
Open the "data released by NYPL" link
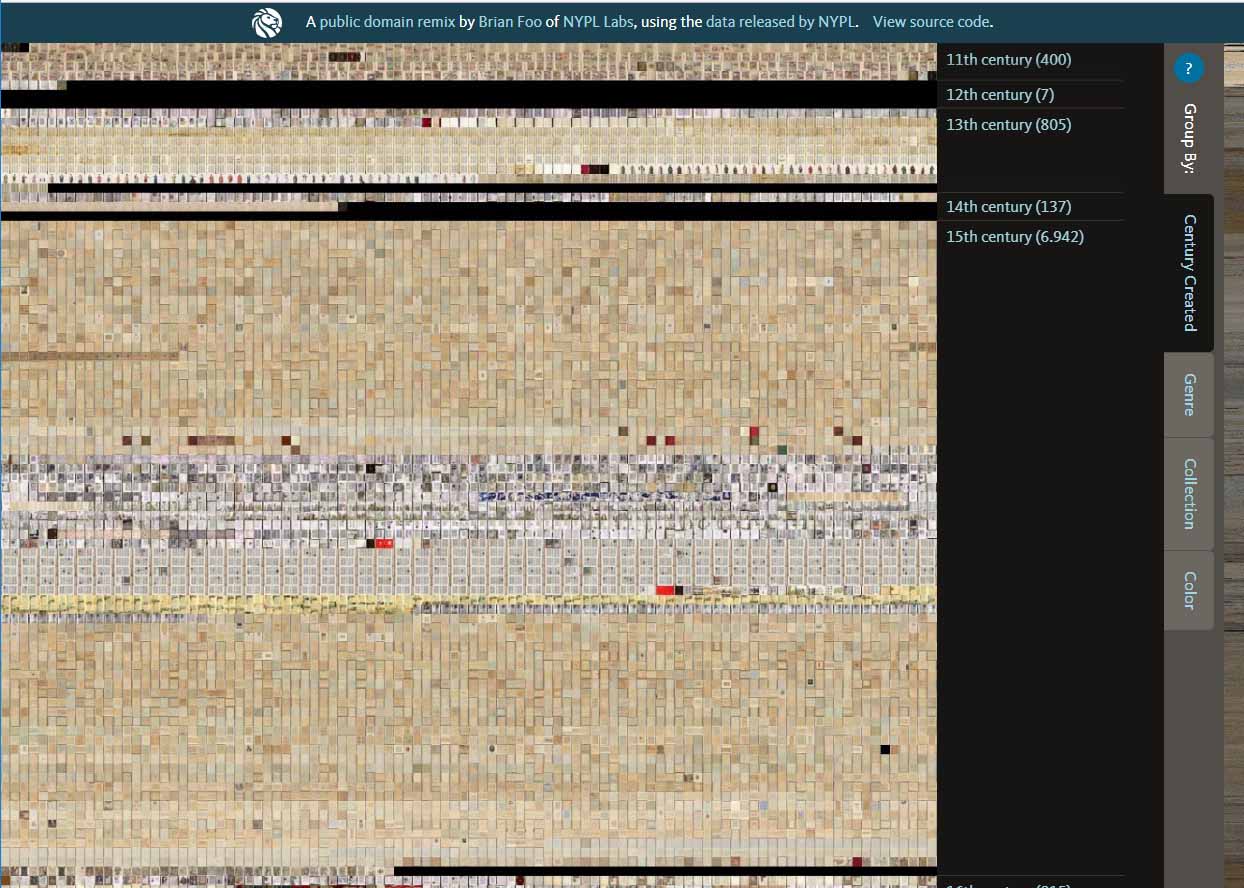tap(781, 22)
